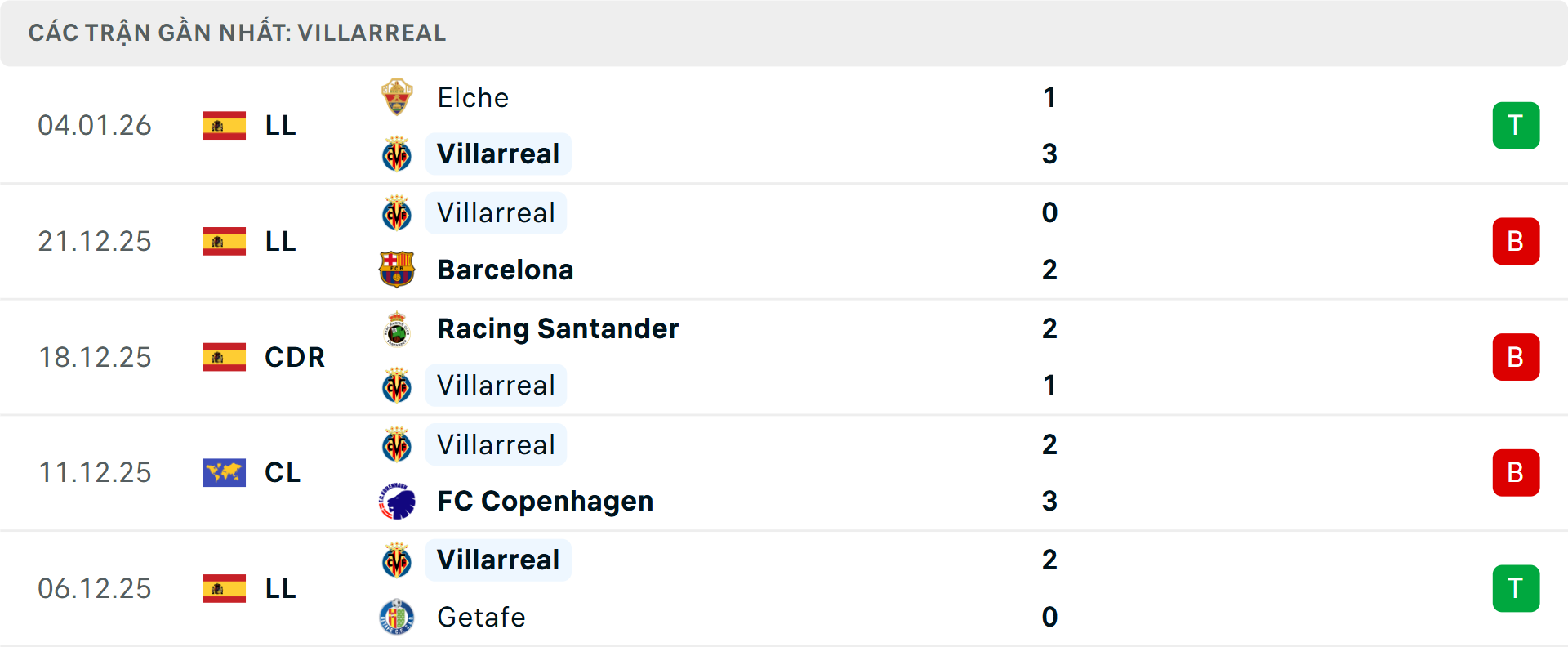Open the Racing Santander team link
Viewport: 1568px width, 647px height.
coord(558,328)
